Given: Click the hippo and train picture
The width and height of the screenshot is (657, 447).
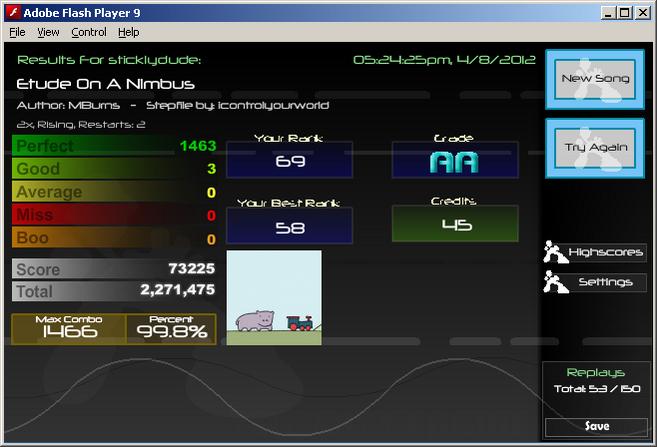Looking at the screenshot, I should (274, 298).
